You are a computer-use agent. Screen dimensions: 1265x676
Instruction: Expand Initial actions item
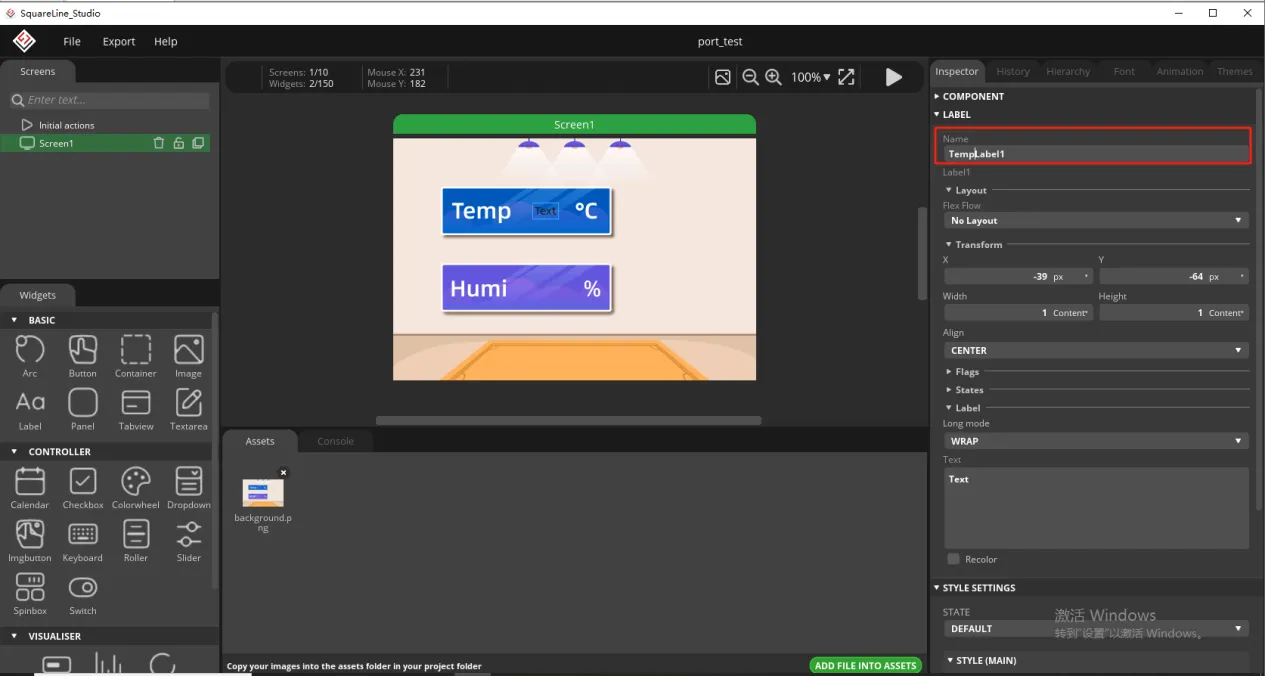(x=27, y=125)
